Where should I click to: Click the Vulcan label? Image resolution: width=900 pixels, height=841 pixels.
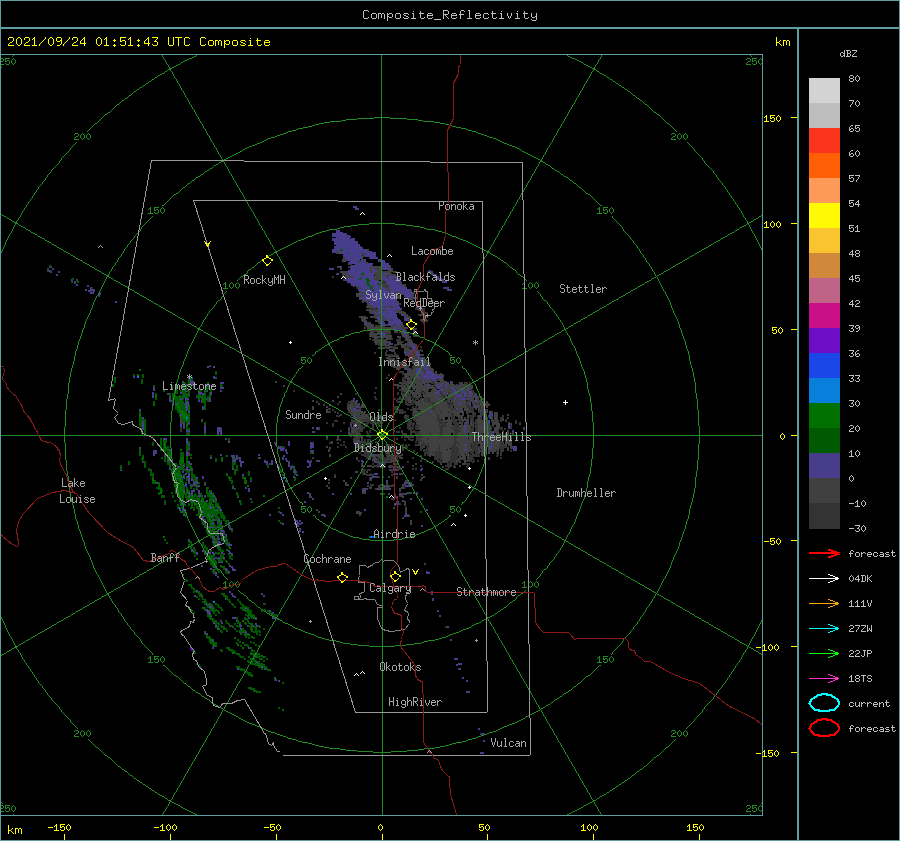click(509, 743)
